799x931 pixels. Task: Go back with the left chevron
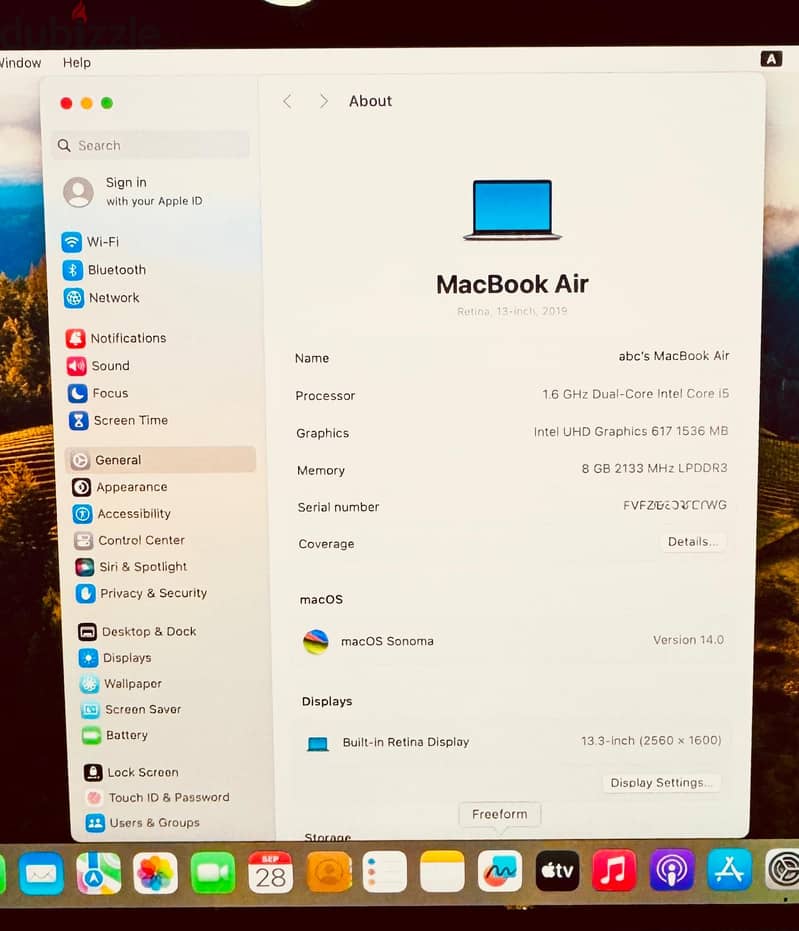pos(287,102)
